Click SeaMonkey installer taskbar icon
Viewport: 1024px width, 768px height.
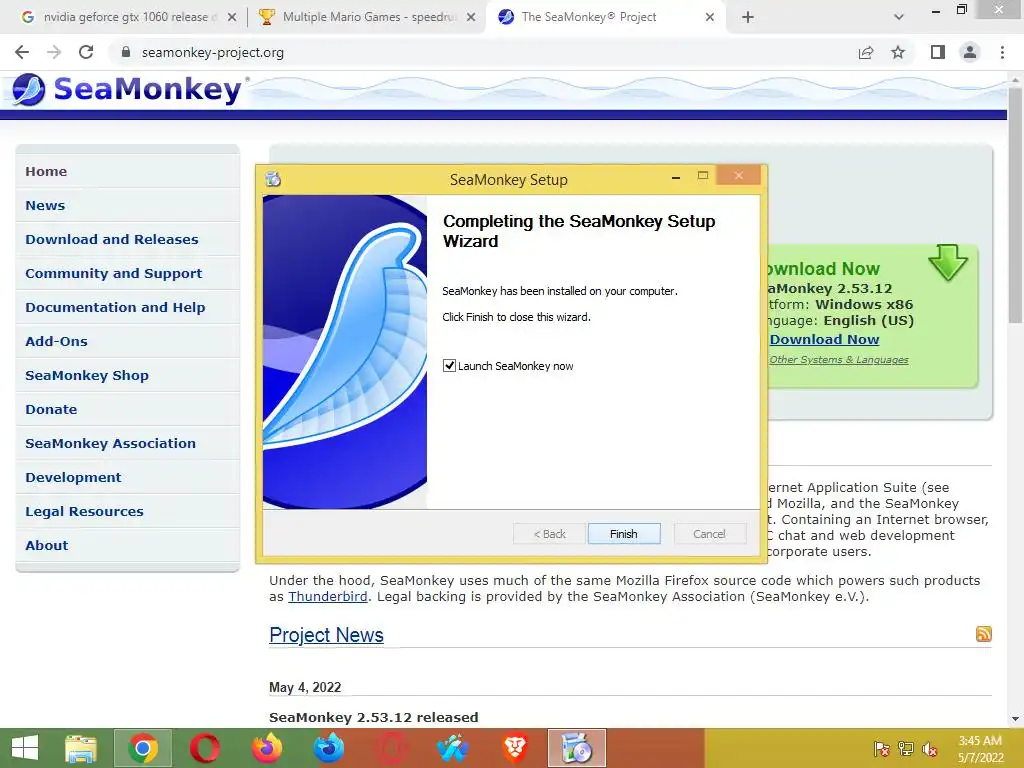(x=577, y=748)
